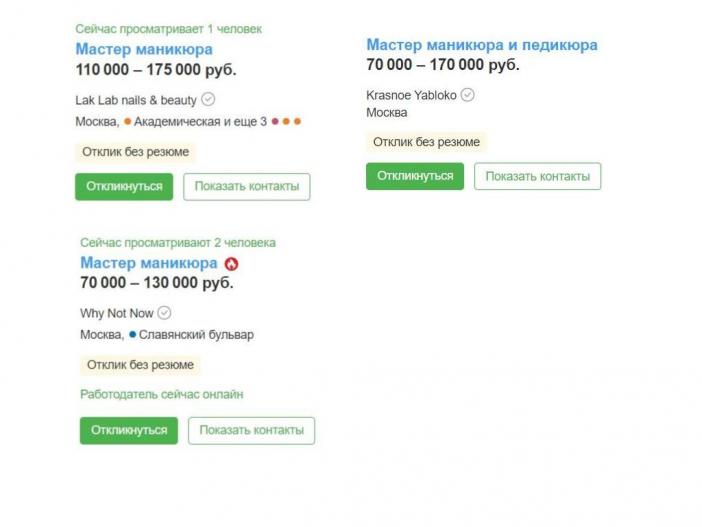The width and height of the screenshot is (702, 527).
Task: Click Откликнуться for Lak Lab vacancy
Action: pyautogui.click(x=124, y=186)
